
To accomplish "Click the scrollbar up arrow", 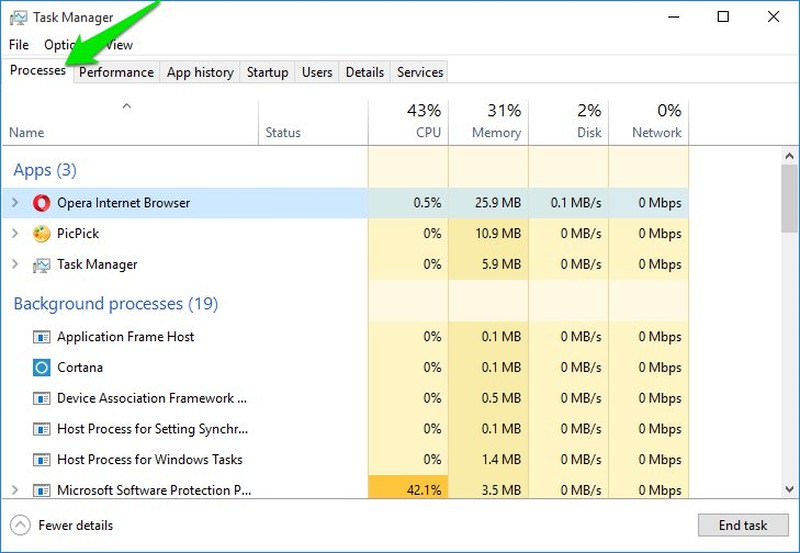I will click(x=790, y=156).
